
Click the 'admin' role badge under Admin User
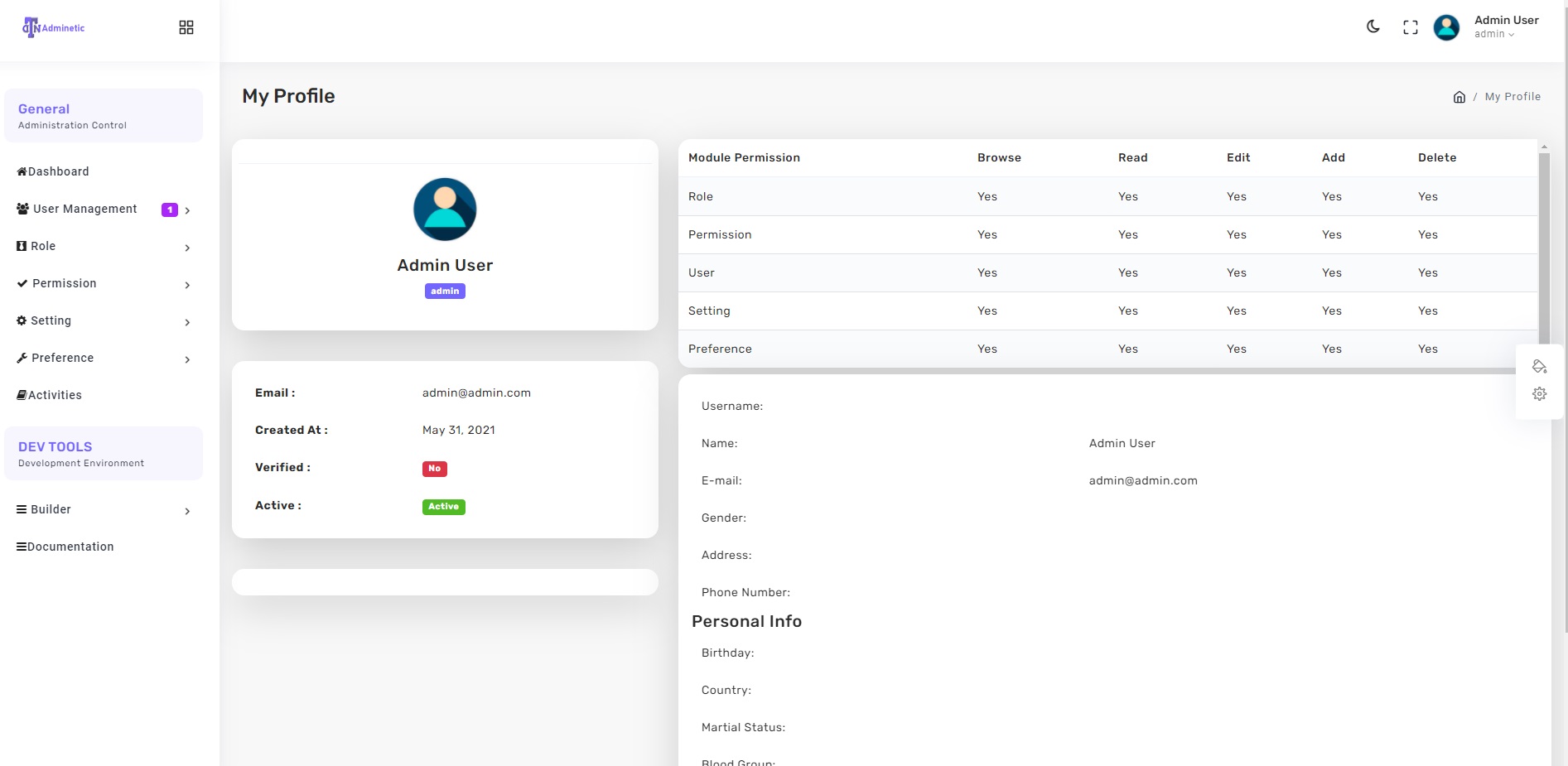point(445,291)
